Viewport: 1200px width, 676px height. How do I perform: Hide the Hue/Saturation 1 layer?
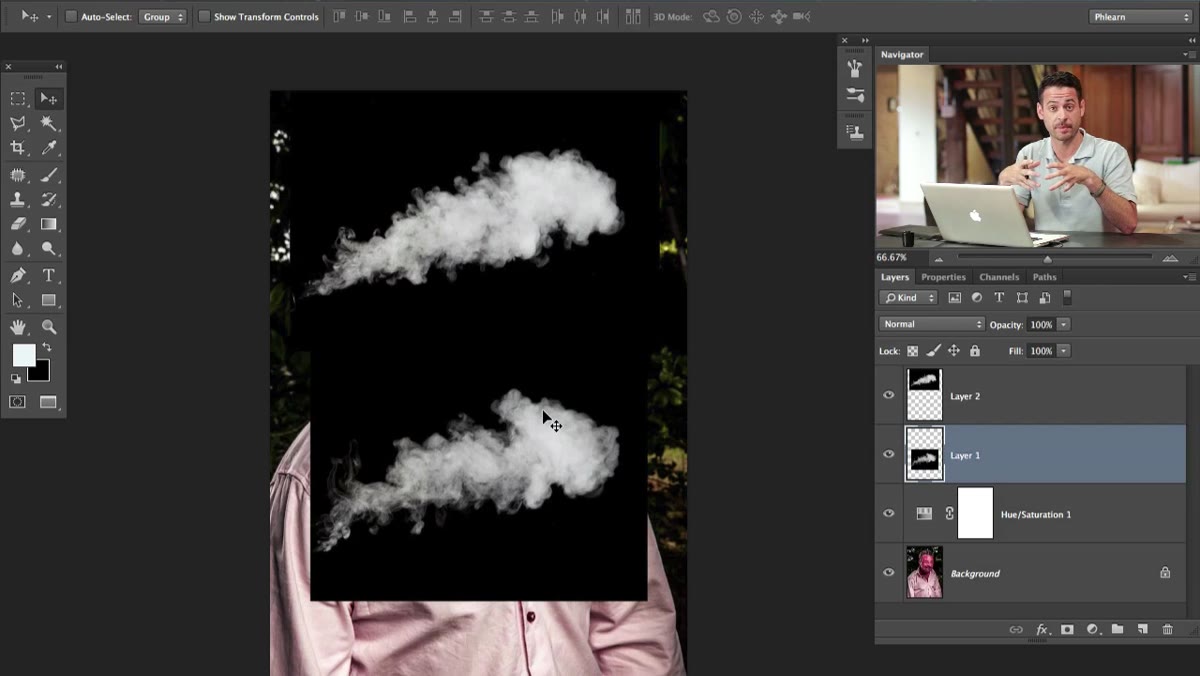[888, 514]
